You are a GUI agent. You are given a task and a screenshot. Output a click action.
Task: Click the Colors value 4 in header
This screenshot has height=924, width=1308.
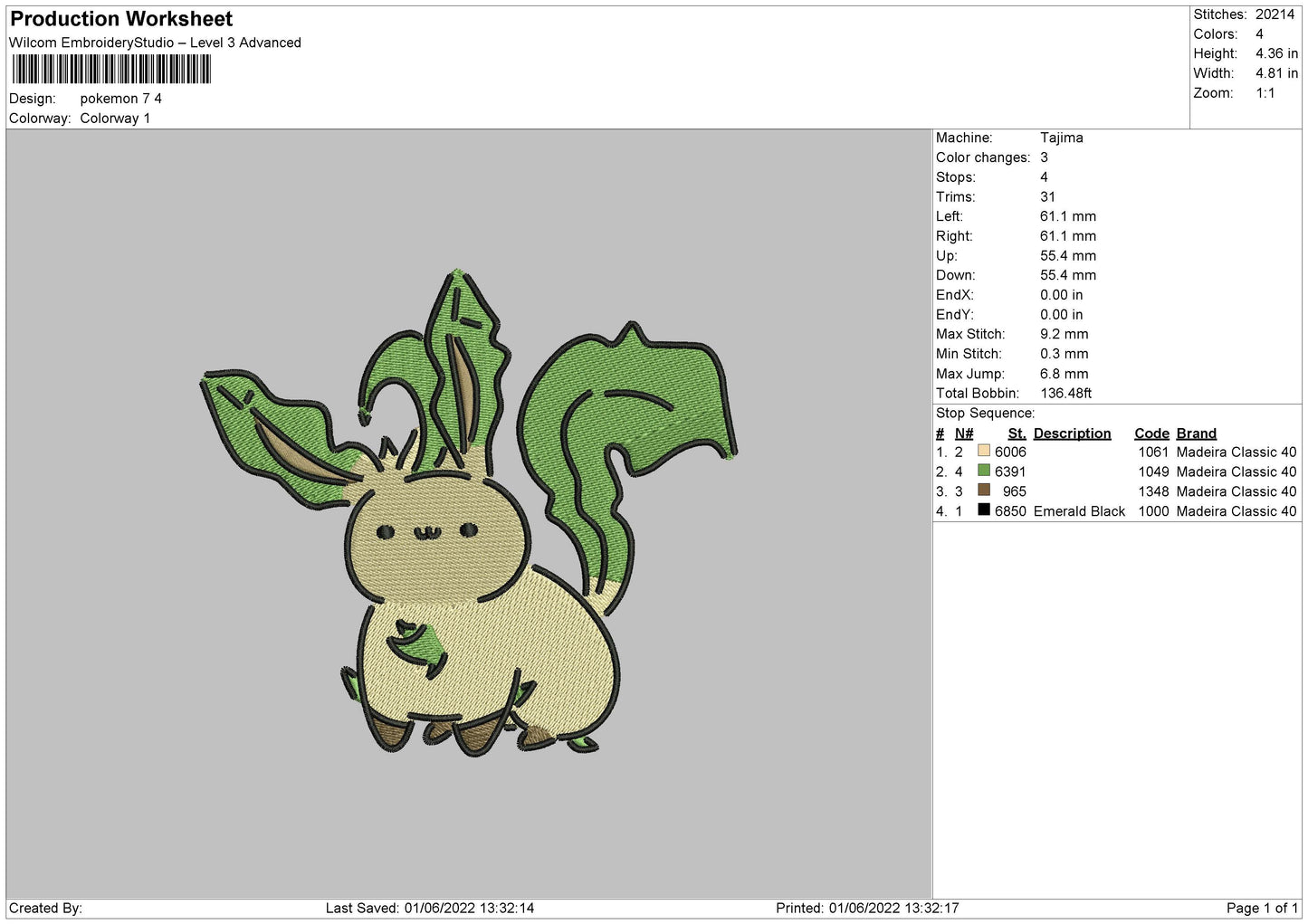[1260, 34]
